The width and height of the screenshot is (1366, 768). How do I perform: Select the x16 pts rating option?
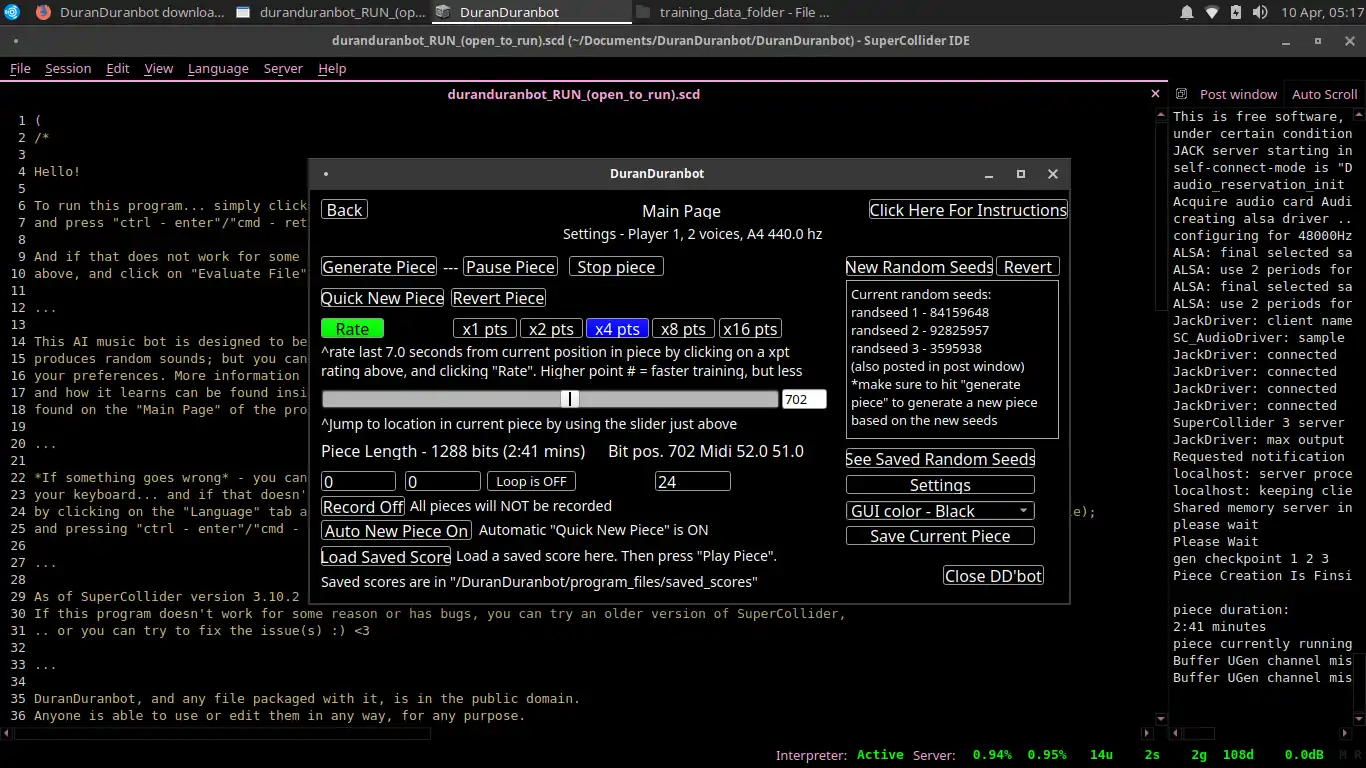(750, 329)
